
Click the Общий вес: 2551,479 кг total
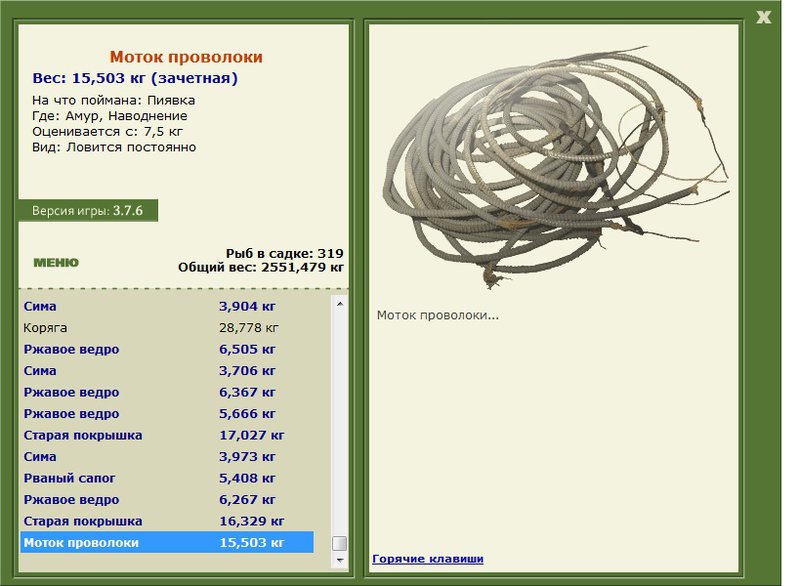261,267
